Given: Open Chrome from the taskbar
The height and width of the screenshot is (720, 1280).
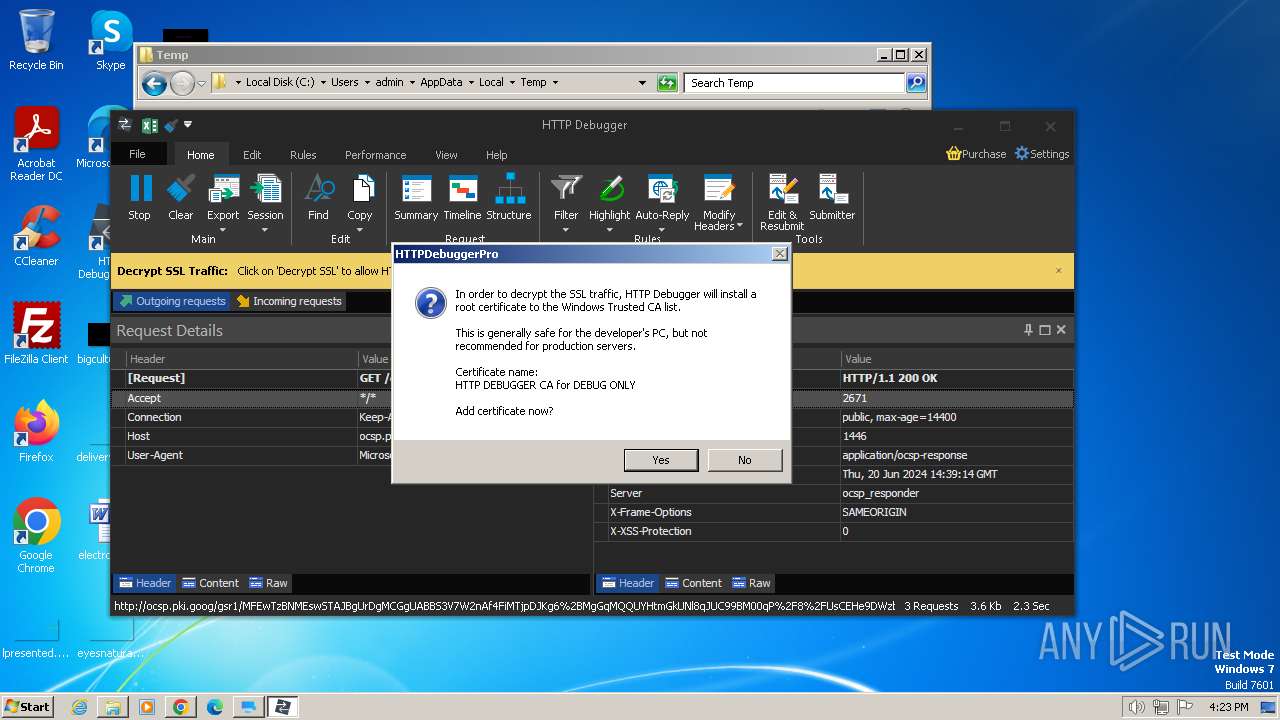Looking at the screenshot, I should (180, 707).
